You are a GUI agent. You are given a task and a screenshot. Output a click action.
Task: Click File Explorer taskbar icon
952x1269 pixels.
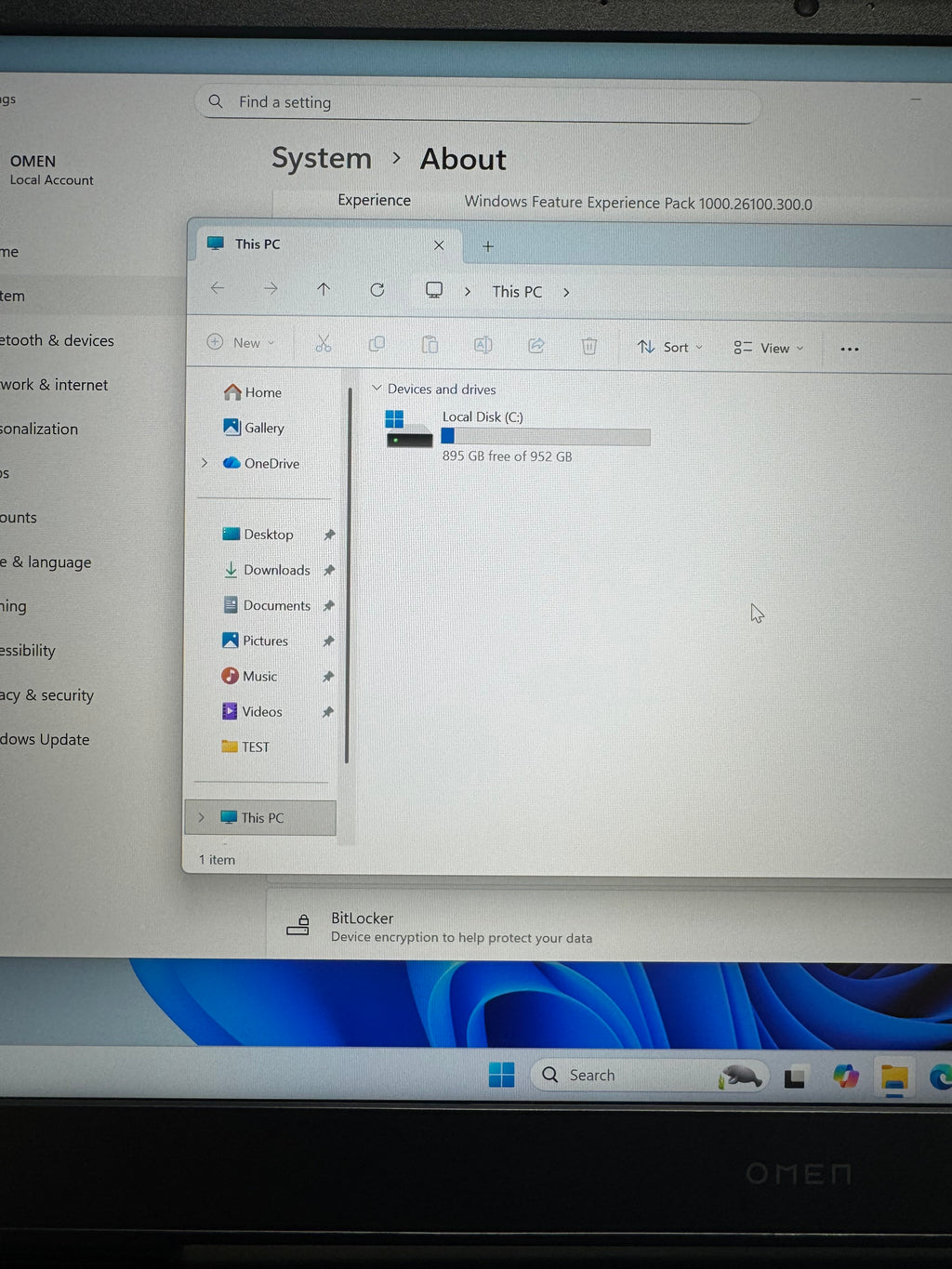pos(894,1077)
